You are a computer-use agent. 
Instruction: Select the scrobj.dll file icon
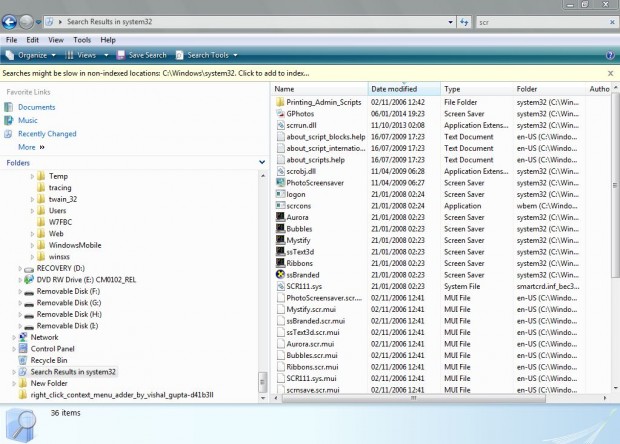pyautogui.click(x=280, y=172)
